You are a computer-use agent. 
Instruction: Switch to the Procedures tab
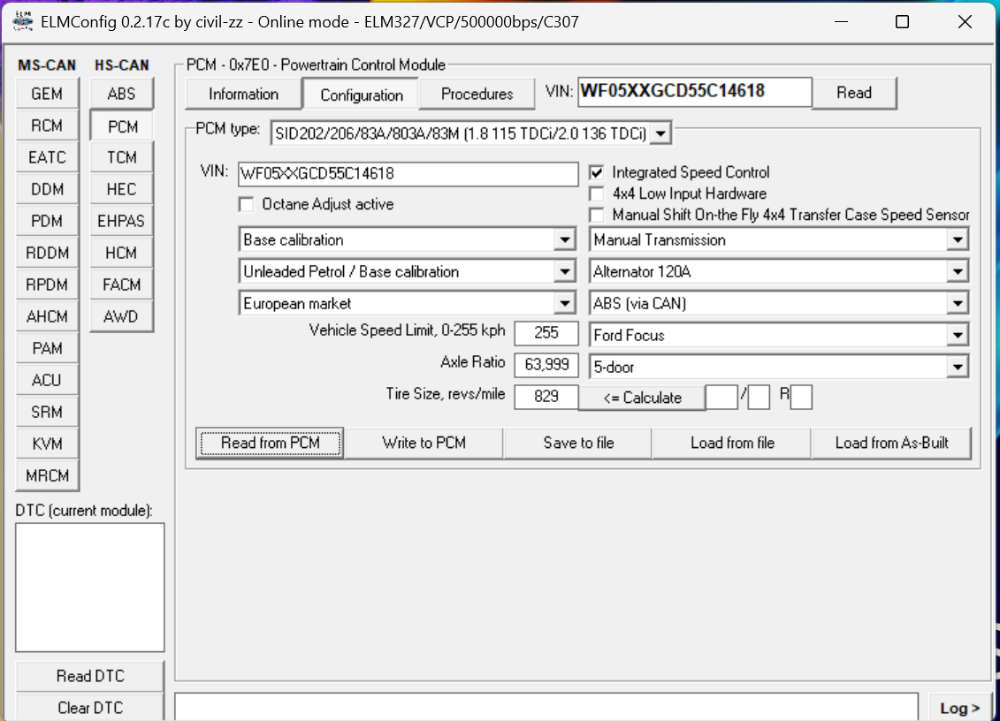coord(477,94)
